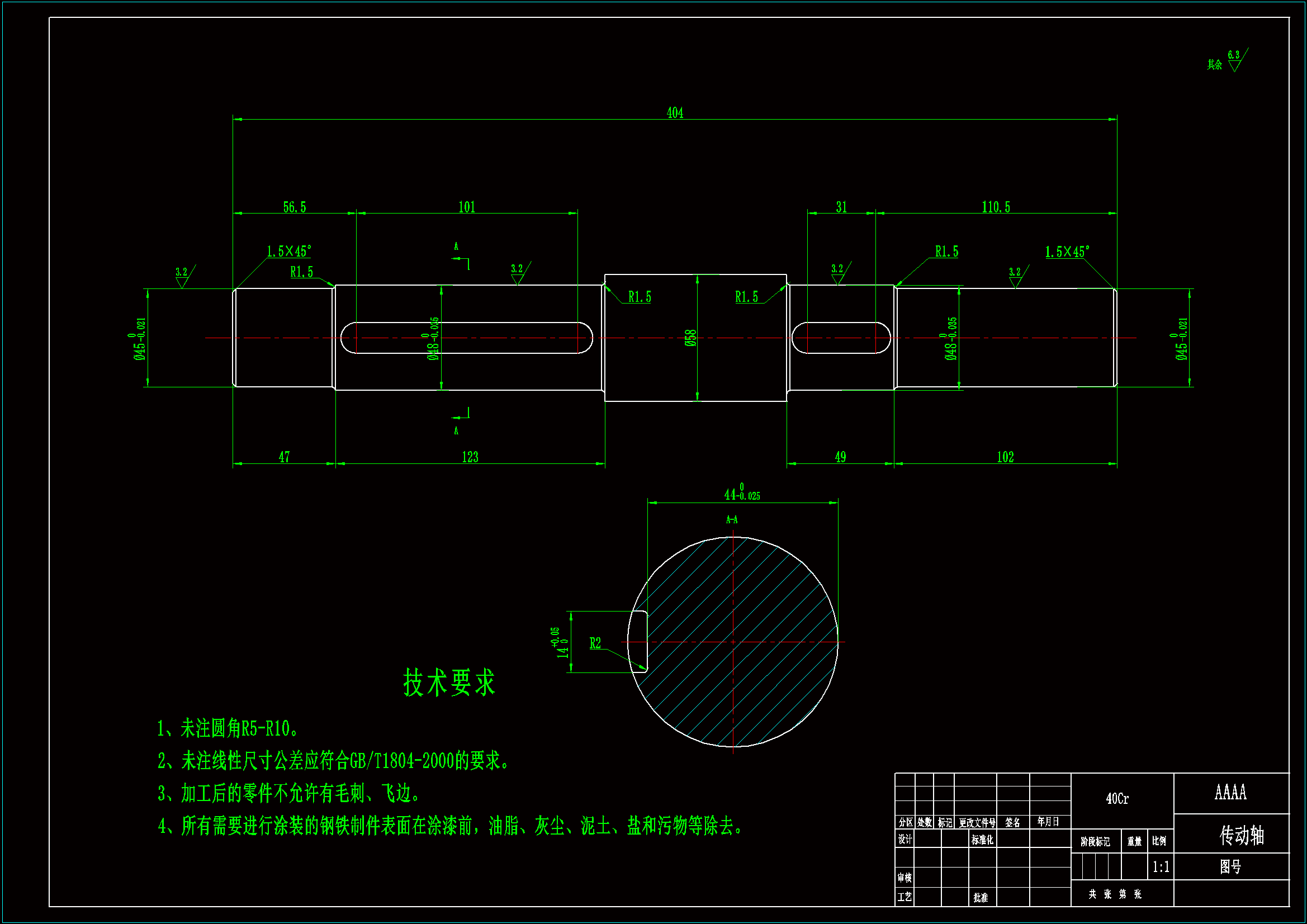The width and height of the screenshot is (1307, 924).
Task: Select the 设计 cell in the title block
Action: pos(905,839)
